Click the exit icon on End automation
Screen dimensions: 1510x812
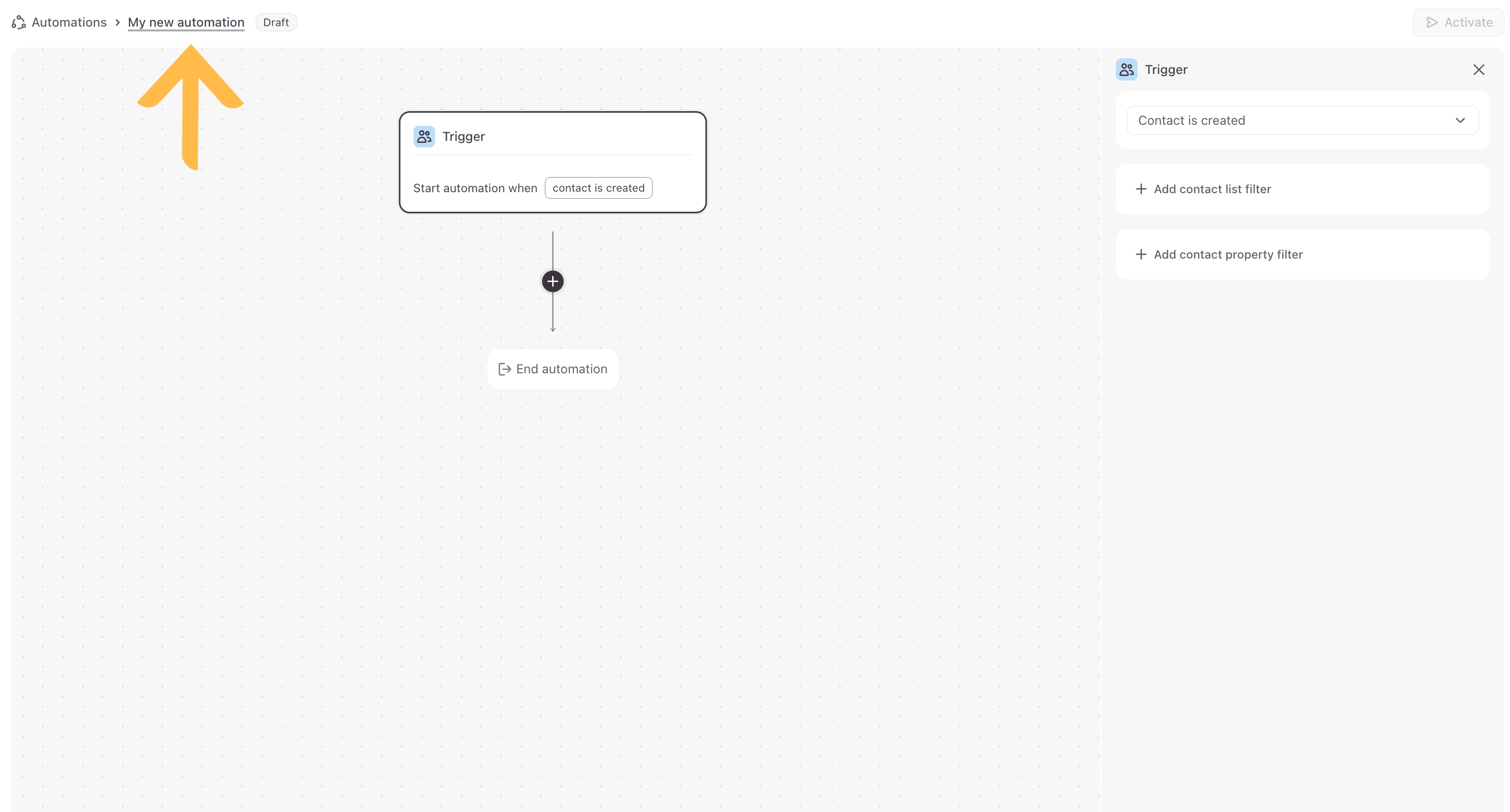pos(504,369)
